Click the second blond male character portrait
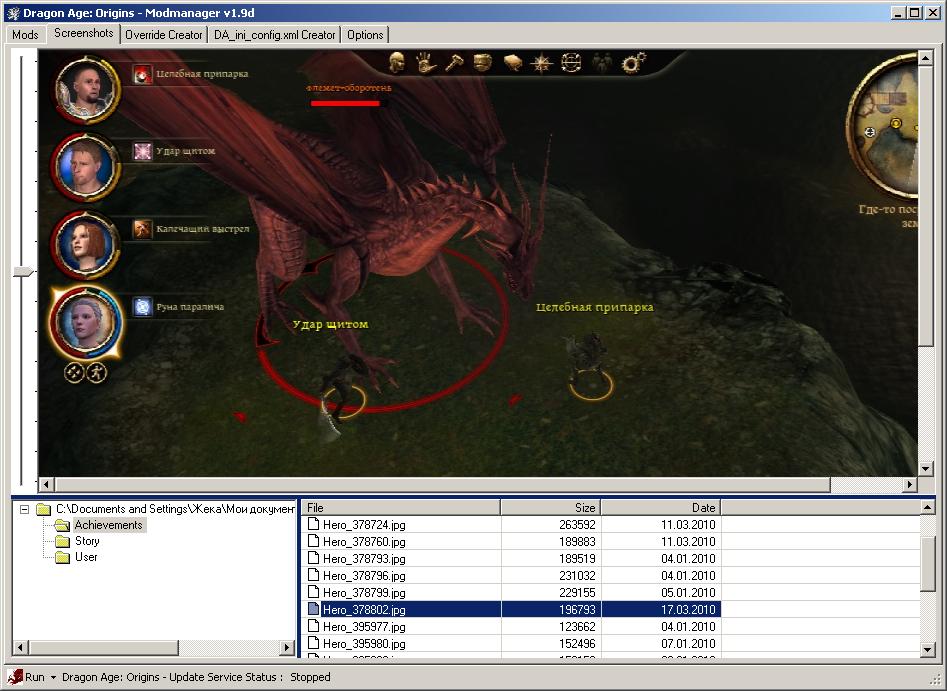The height and width of the screenshot is (691, 947). (x=86, y=168)
